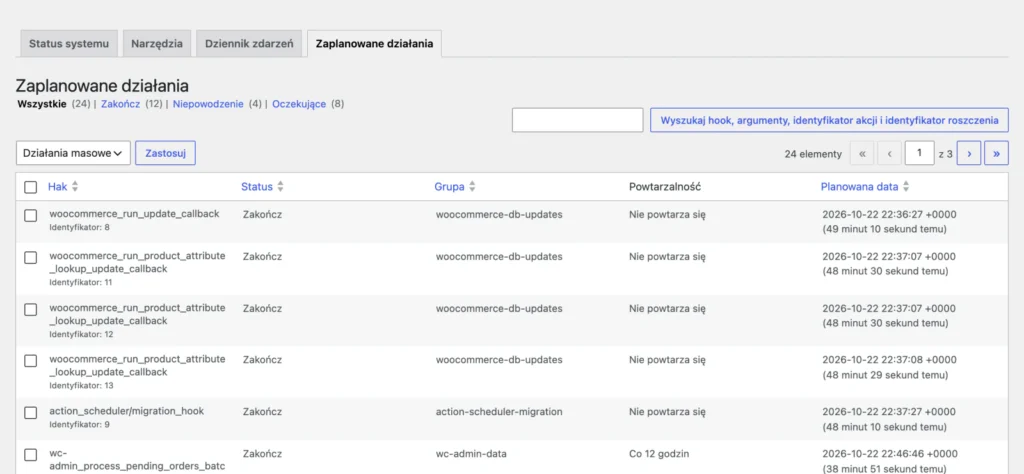Sort by Status column arrows
The width and height of the screenshot is (1024, 474).
(280, 187)
